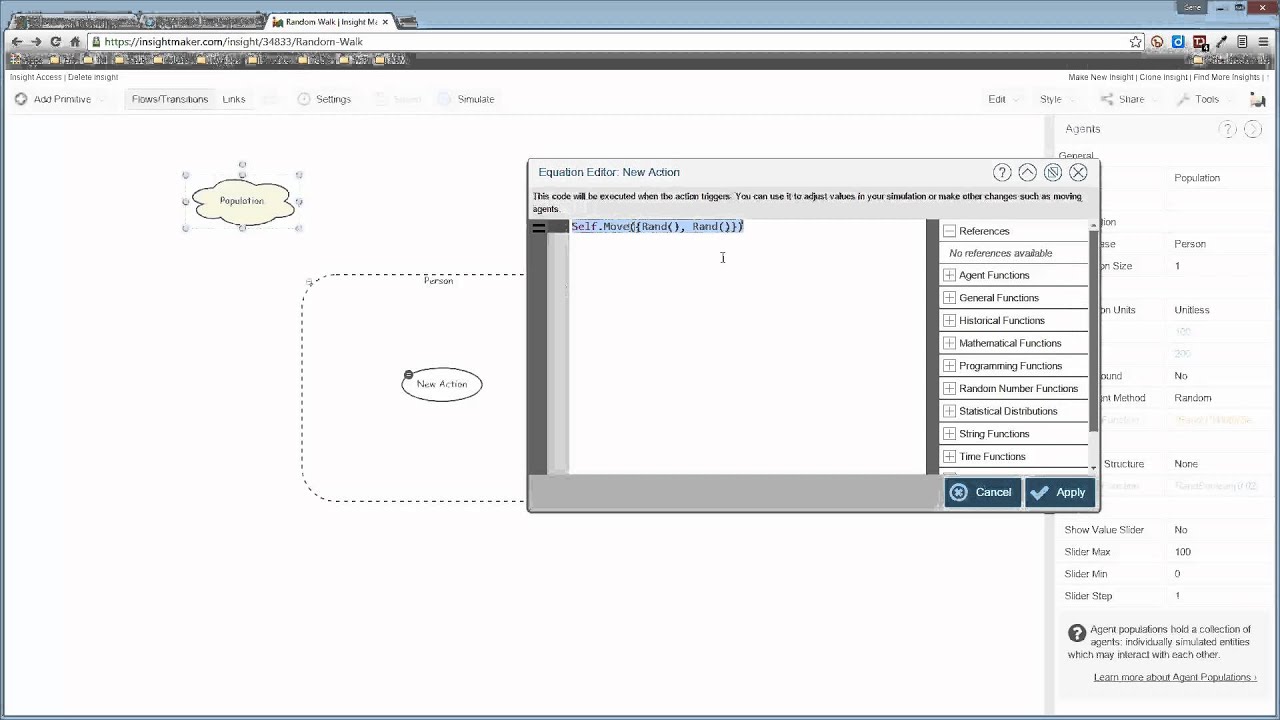Click the save icon at the toolbar's right end
This screenshot has height=720, width=1280.
[x=1258, y=99]
